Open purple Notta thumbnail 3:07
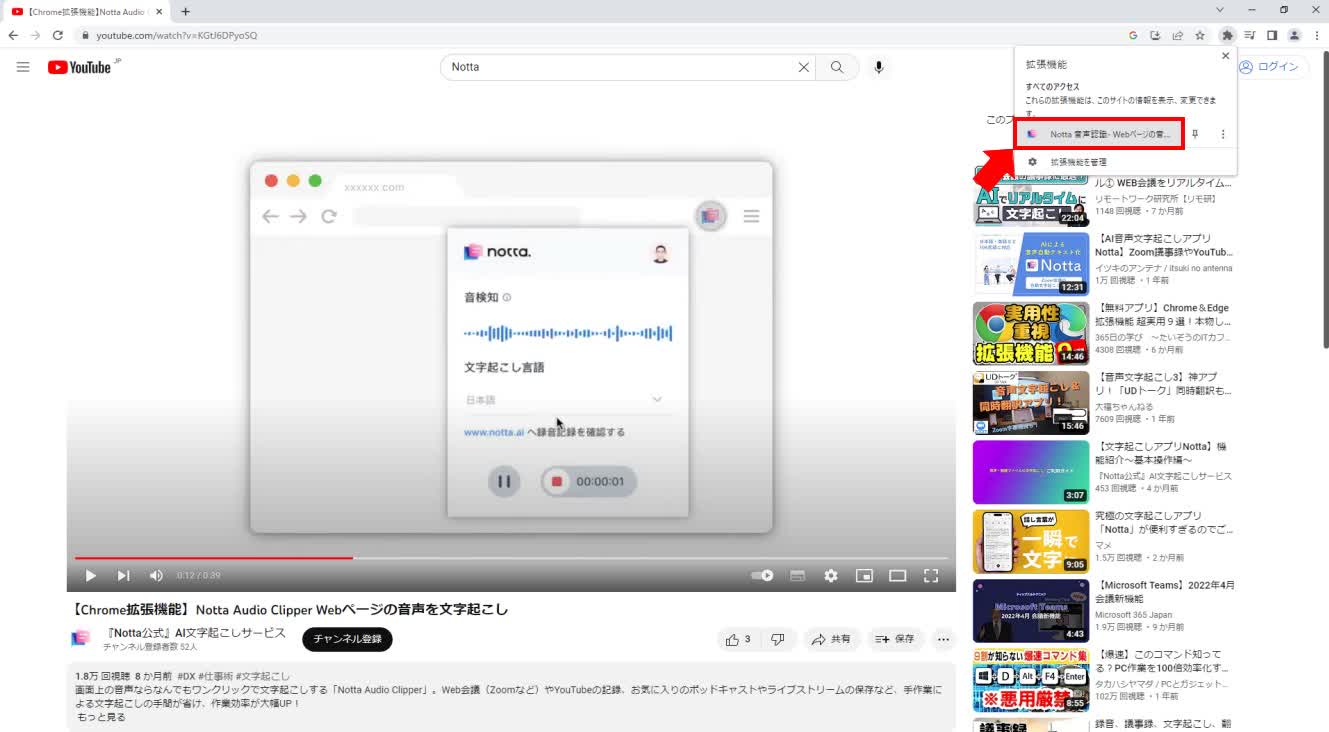 (x=1031, y=472)
